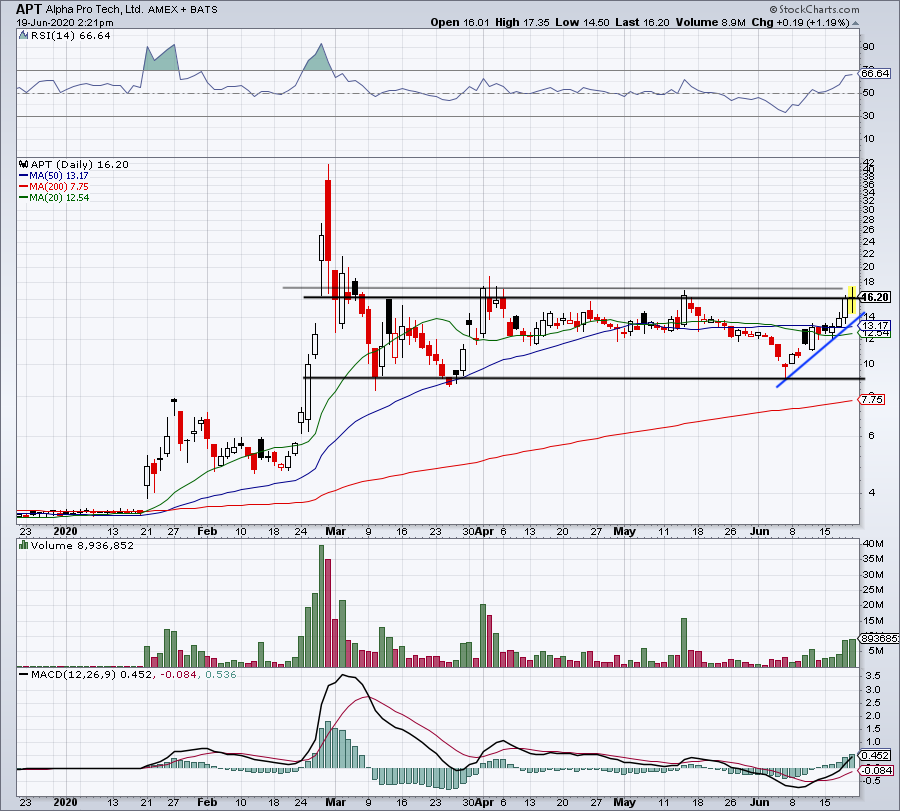Click the High 17.35 value
Viewport: 900px width, 811px height.
522,22
